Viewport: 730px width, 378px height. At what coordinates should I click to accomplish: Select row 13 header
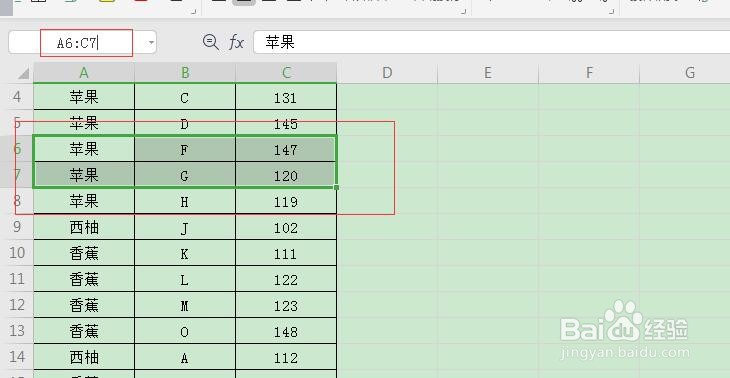tap(17, 331)
